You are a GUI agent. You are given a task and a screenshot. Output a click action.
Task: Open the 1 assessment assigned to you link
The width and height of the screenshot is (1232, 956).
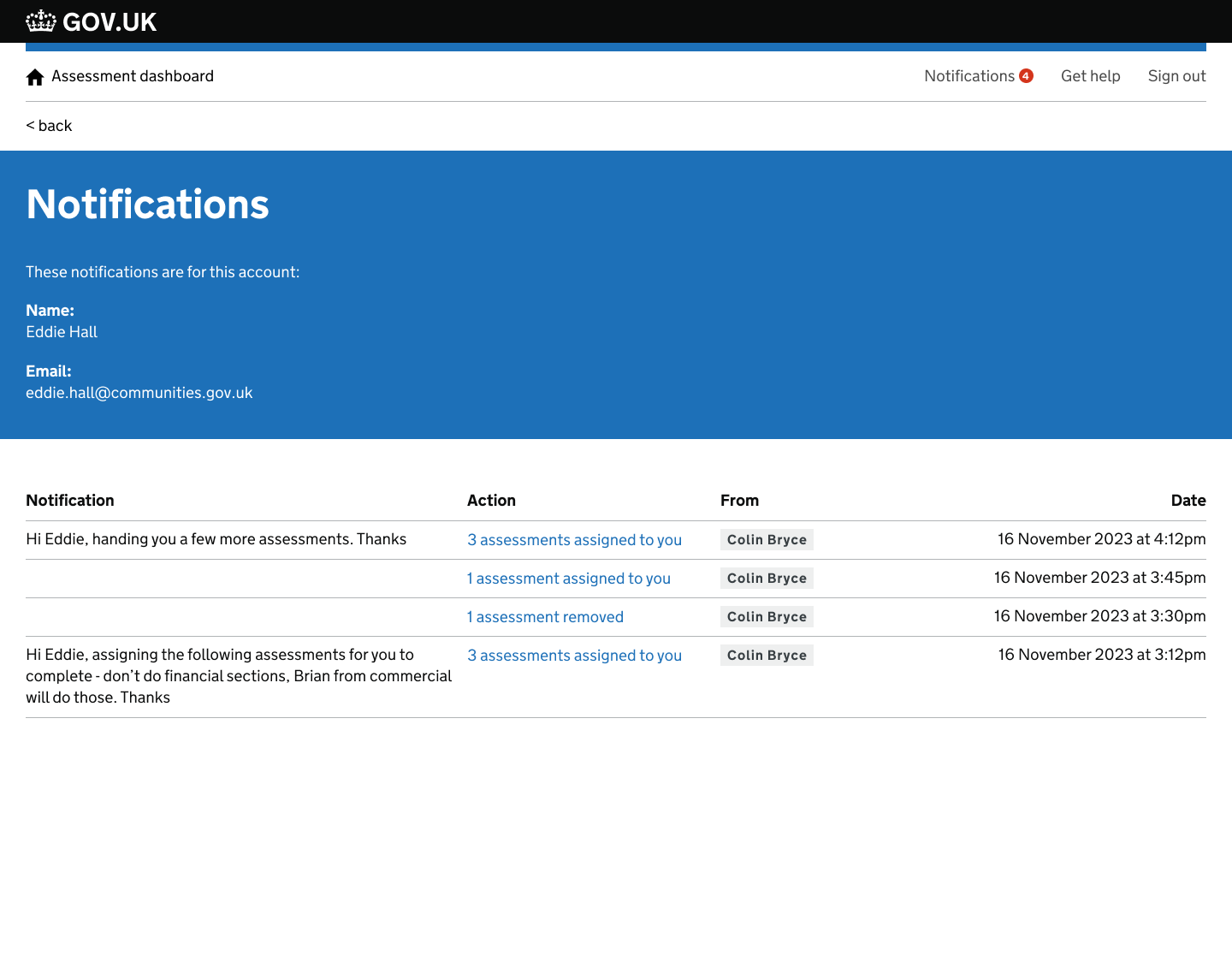click(x=569, y=579)
